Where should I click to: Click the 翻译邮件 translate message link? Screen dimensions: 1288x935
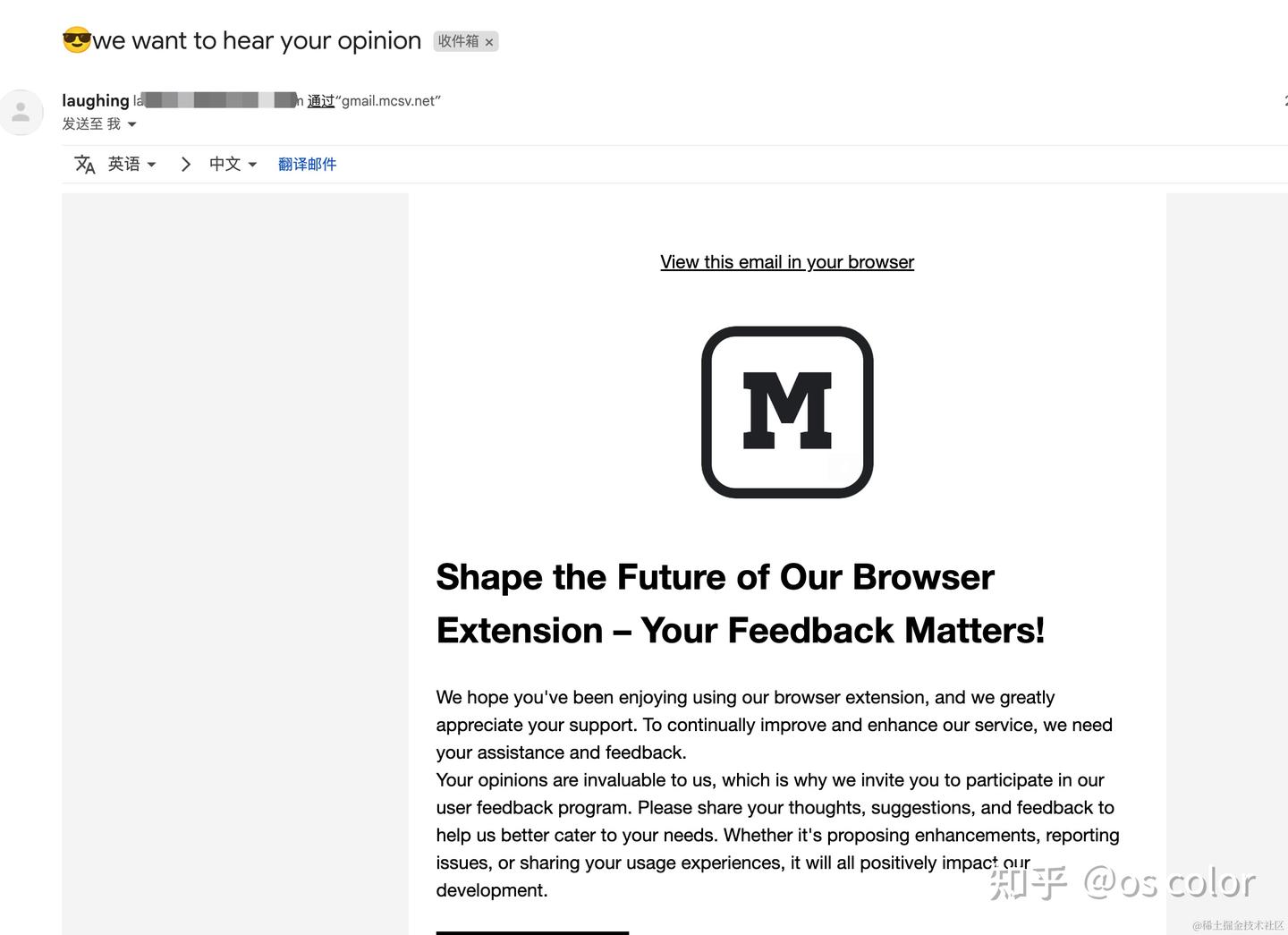307,165
